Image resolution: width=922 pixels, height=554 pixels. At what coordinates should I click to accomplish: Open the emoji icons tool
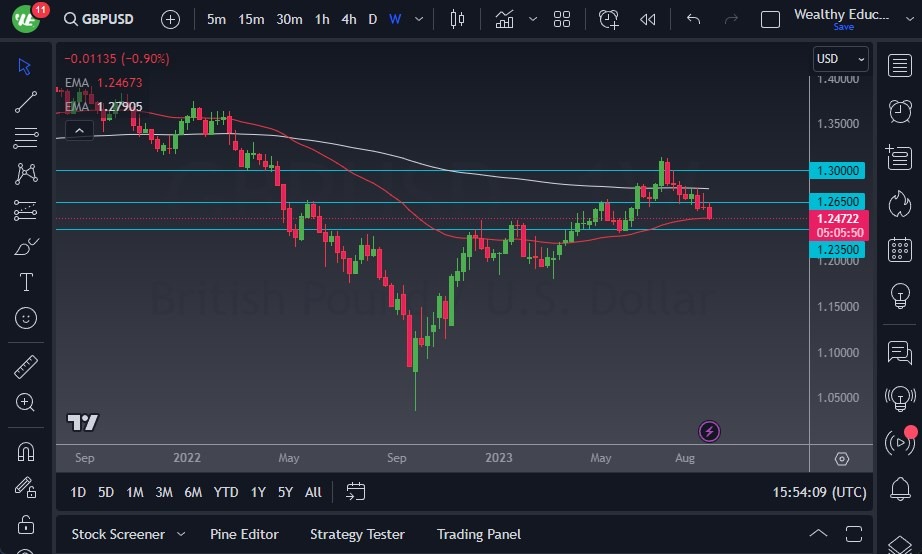[x=26, y=318]
